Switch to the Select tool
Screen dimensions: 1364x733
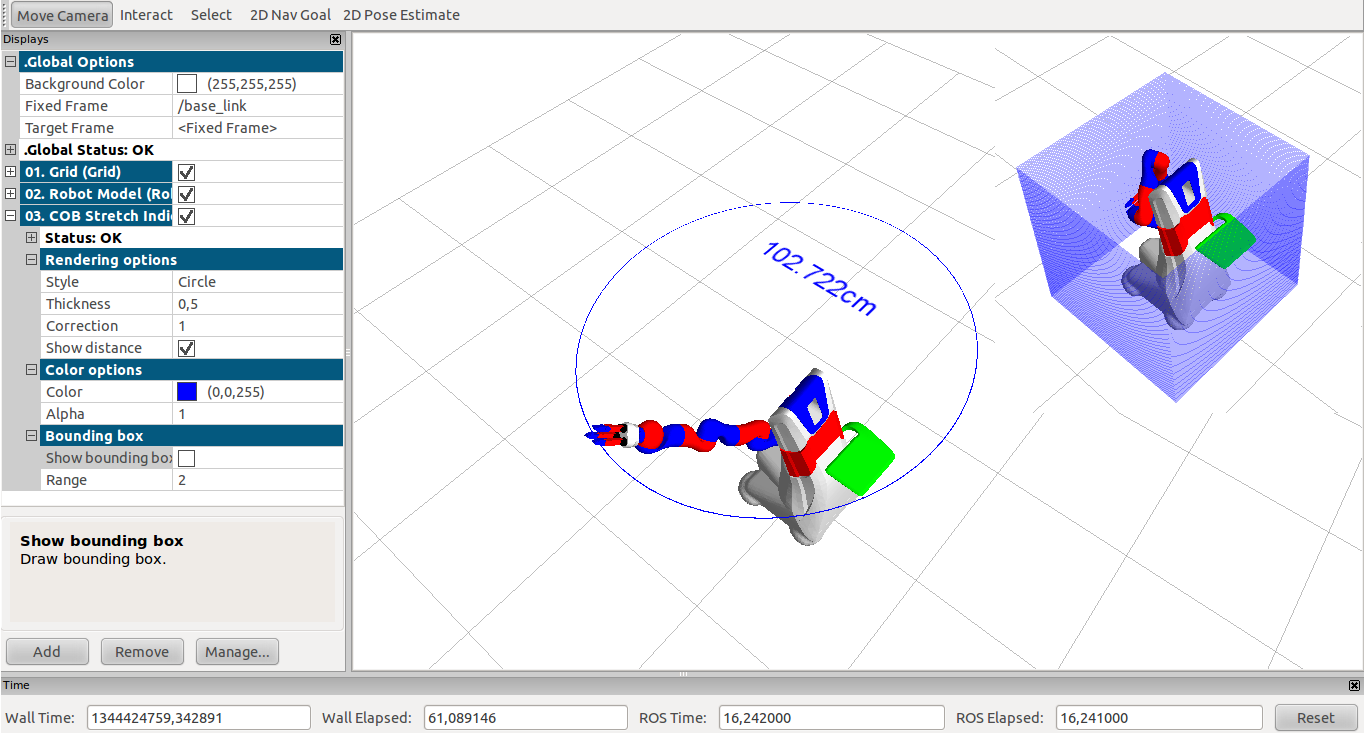click(x=211, y=15)
